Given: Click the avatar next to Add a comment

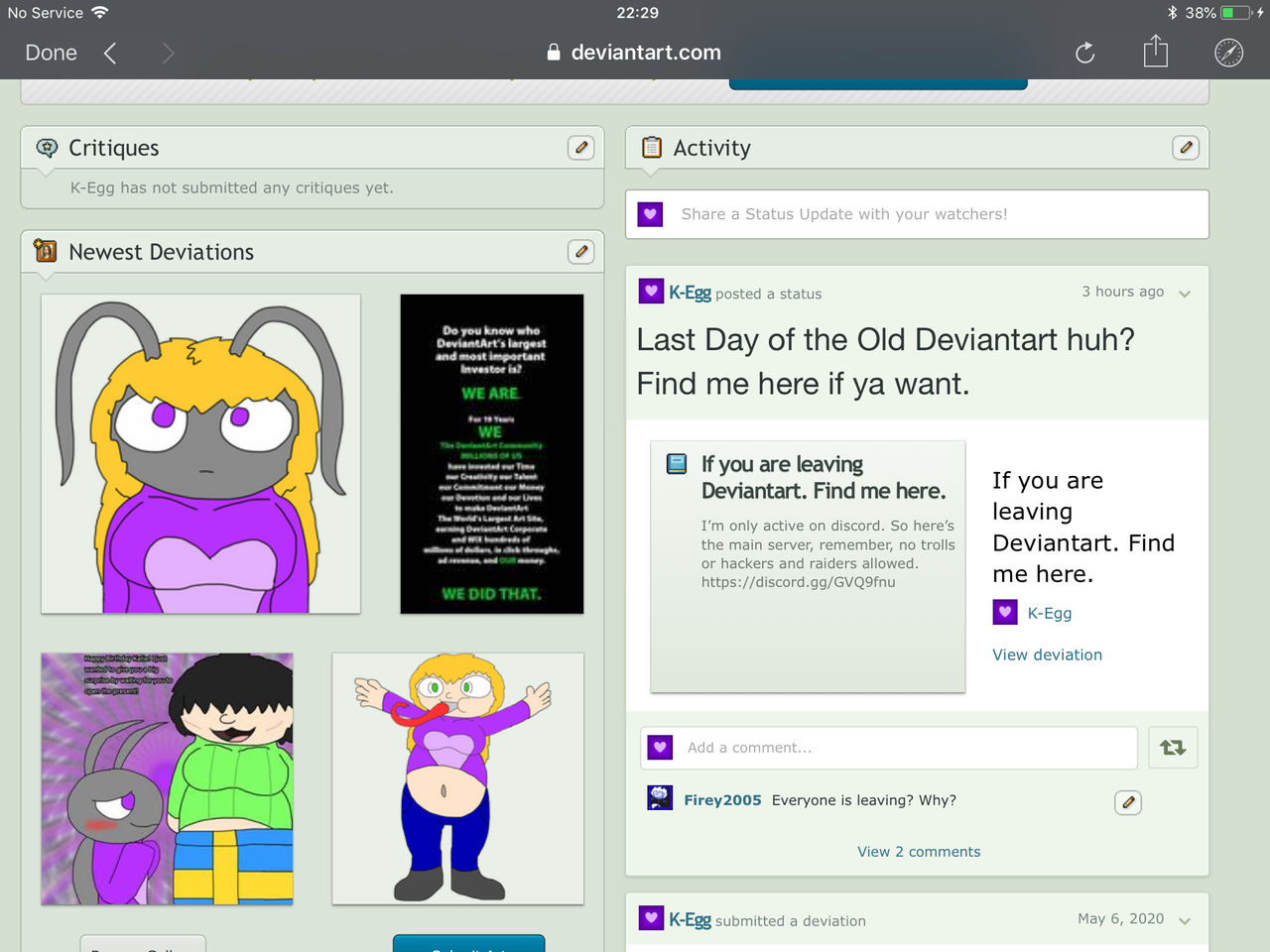Looking at the screenshot, I should coord(660,747).
